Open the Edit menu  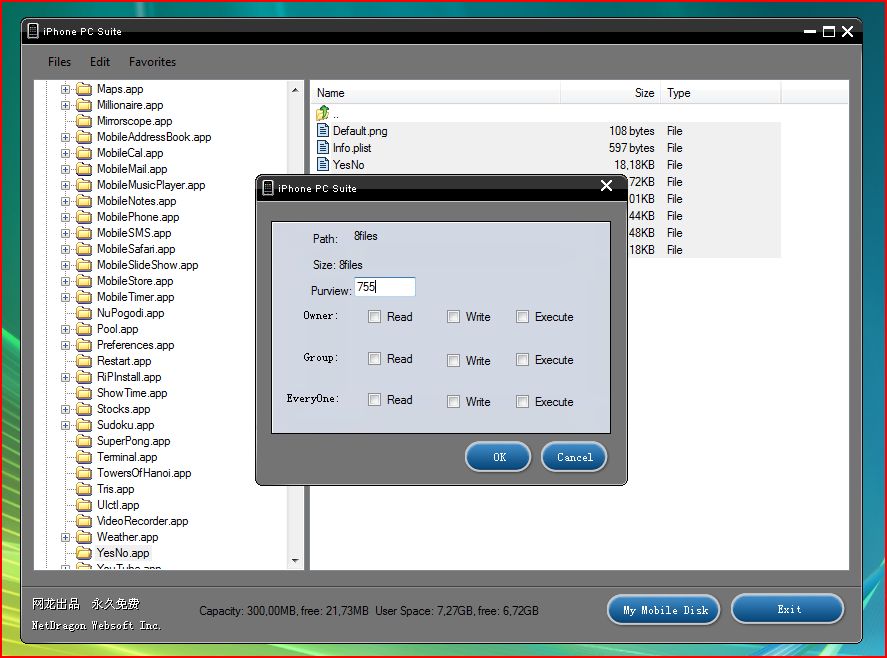[100, 62]
